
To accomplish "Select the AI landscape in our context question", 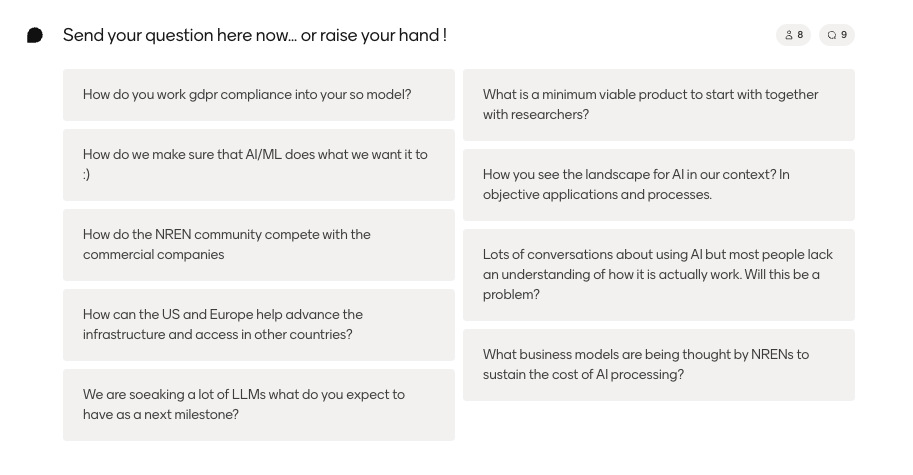I will (658, 185).
